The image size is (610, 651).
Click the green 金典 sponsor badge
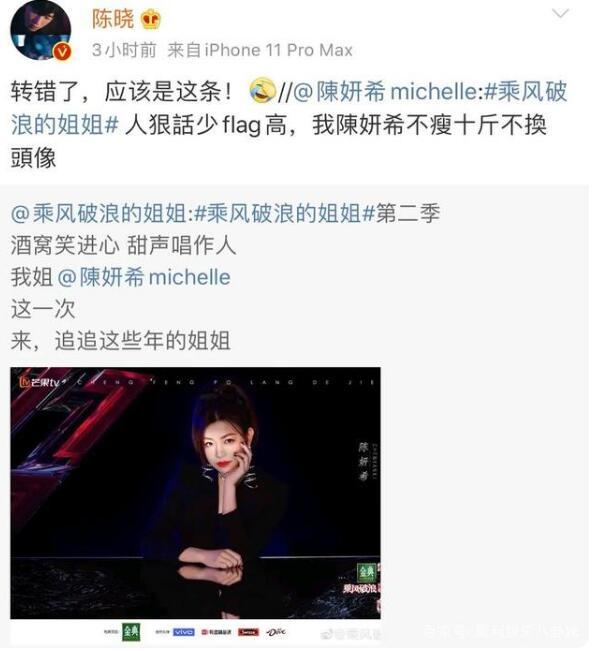point(367,573)
